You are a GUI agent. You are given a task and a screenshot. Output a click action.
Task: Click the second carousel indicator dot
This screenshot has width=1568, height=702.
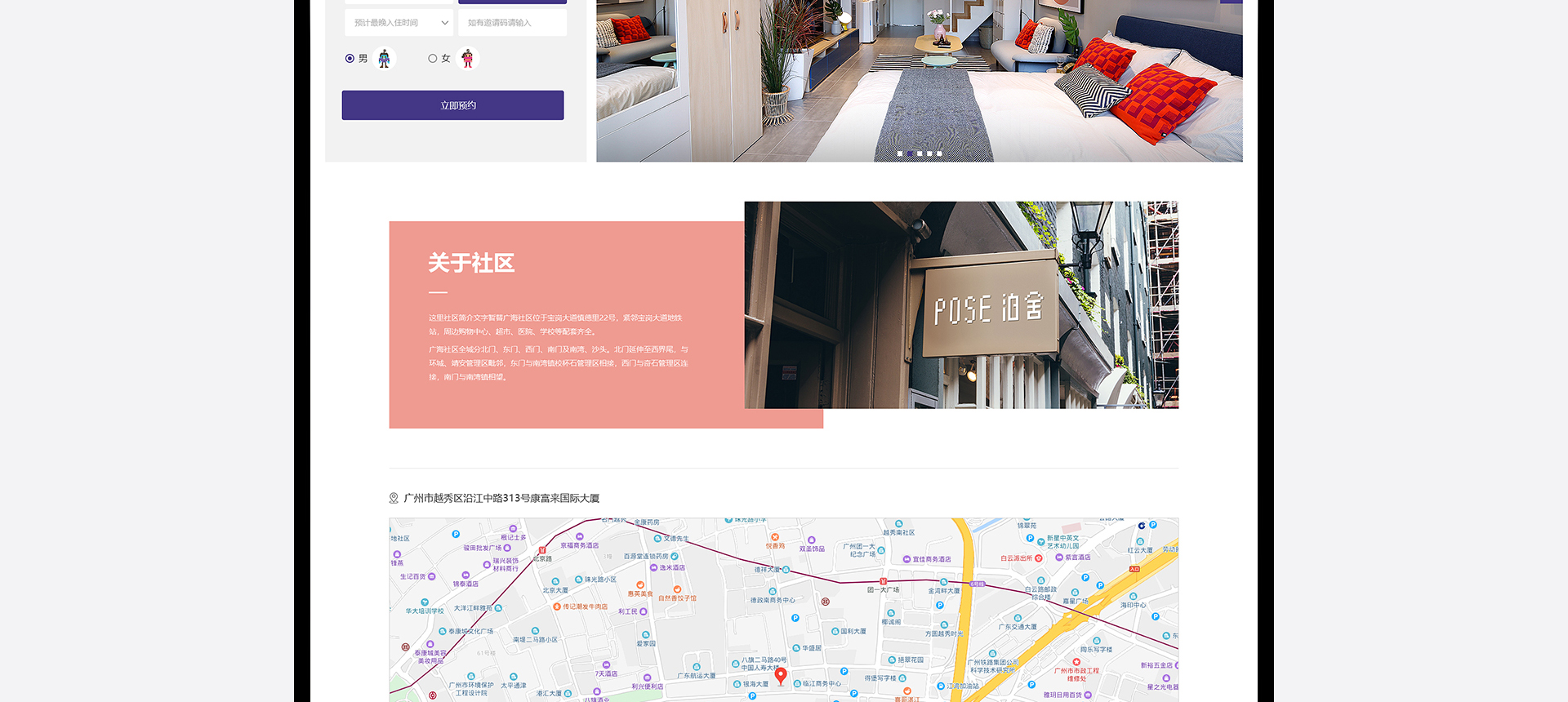point(910,153)
